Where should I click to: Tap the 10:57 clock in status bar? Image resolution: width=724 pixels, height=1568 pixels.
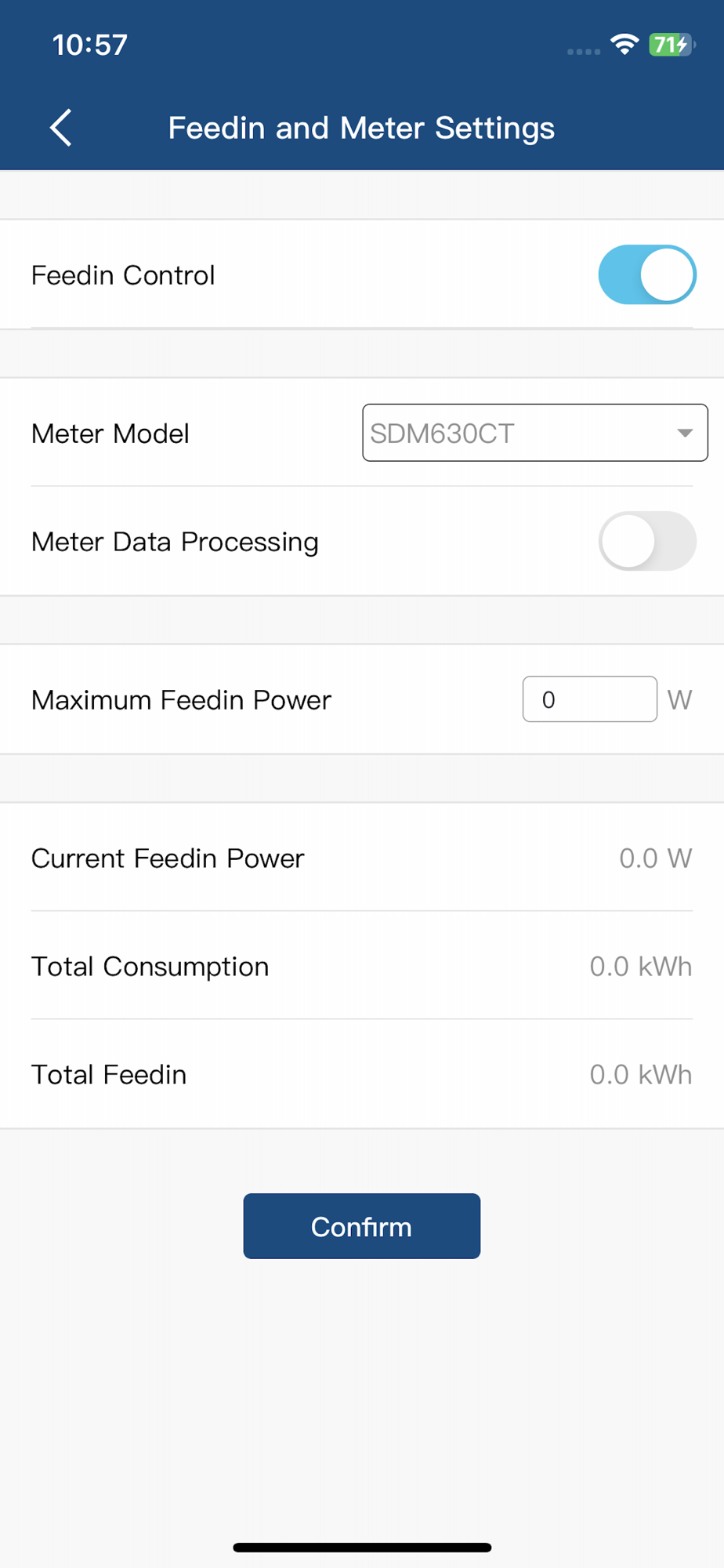pos(89,45)
